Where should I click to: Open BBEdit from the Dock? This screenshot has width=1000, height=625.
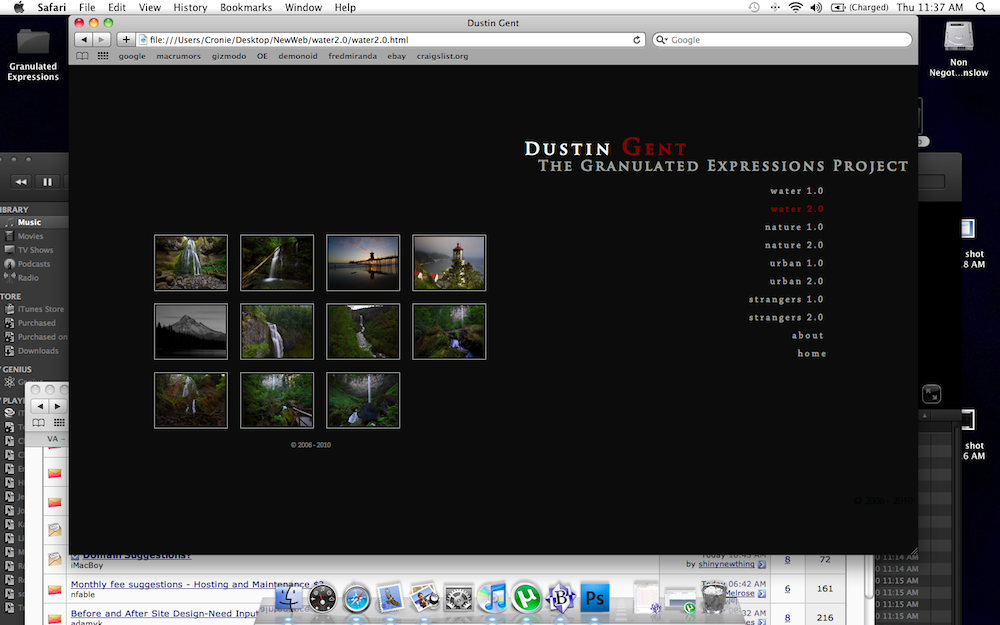point(561,598)
